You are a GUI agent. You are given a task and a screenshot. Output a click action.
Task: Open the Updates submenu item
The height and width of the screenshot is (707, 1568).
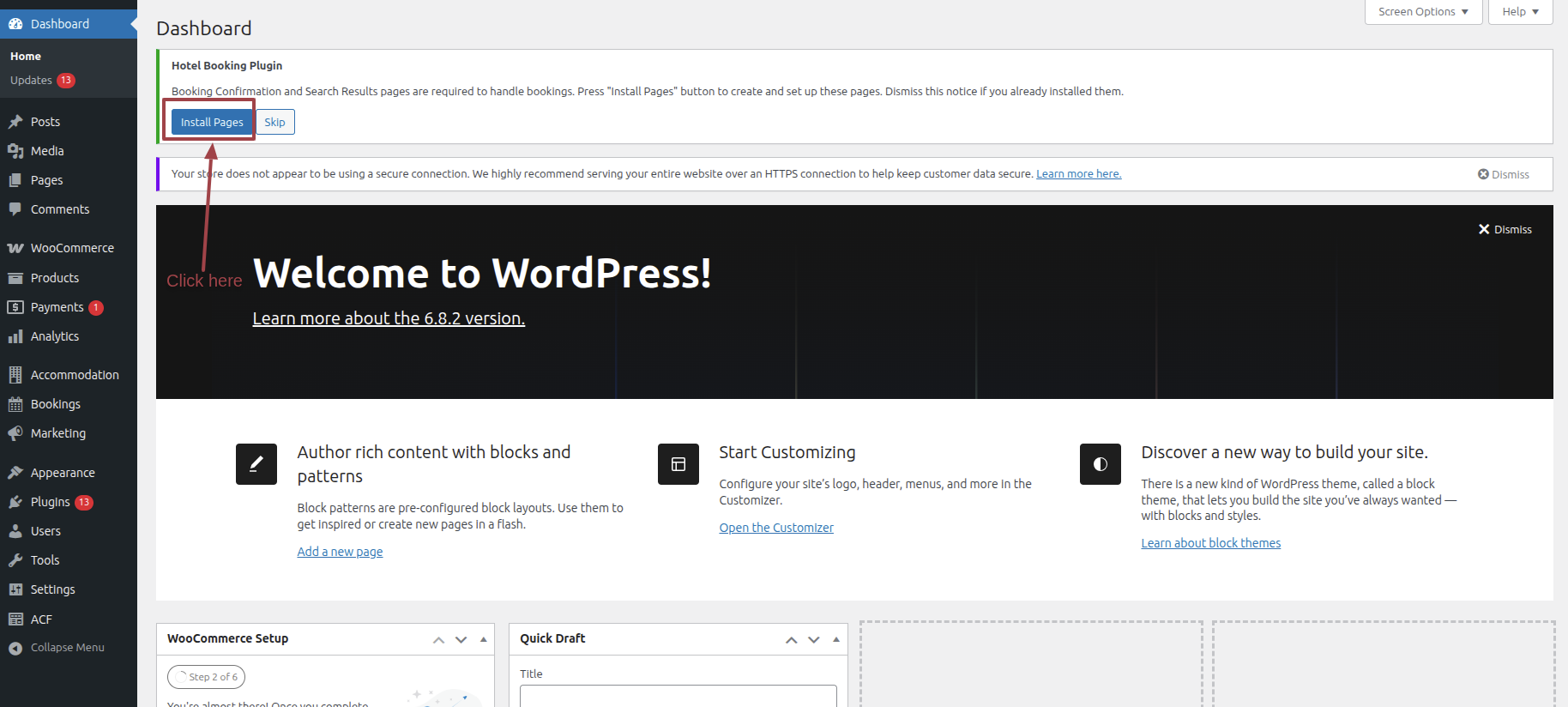click(31, 81)
